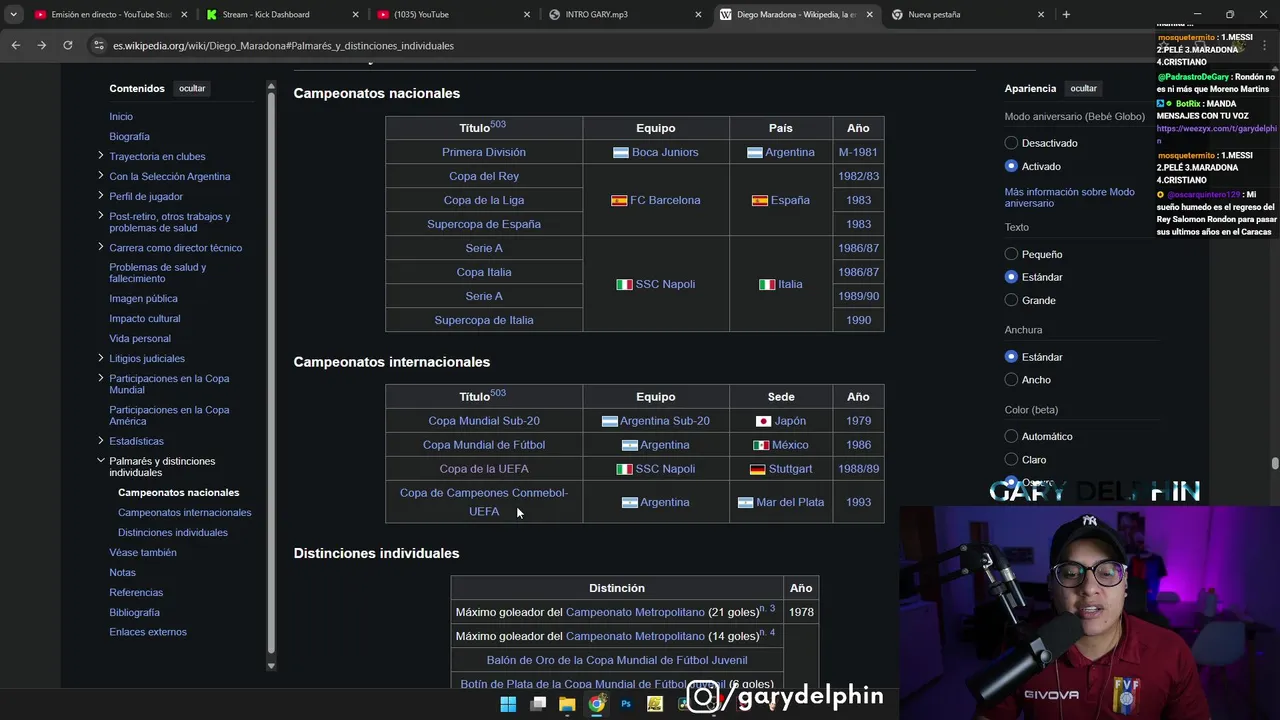Expand Trayectoria en clubes section
Viewport: 1280px width, 720px height.
[100, 156]
